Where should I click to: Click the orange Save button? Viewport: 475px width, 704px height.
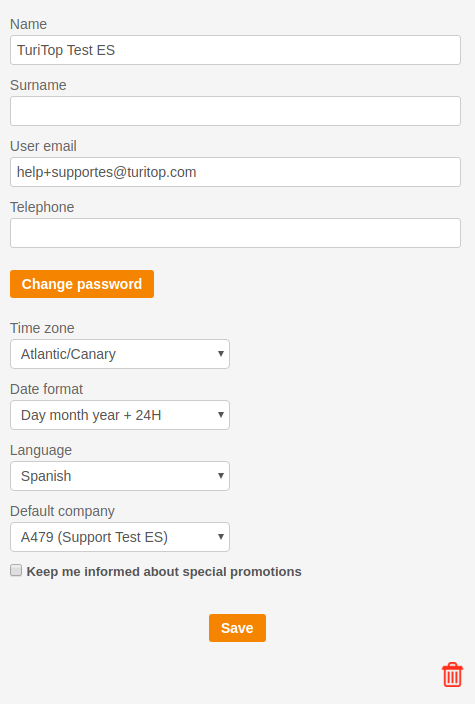click(x=237, y=628)
